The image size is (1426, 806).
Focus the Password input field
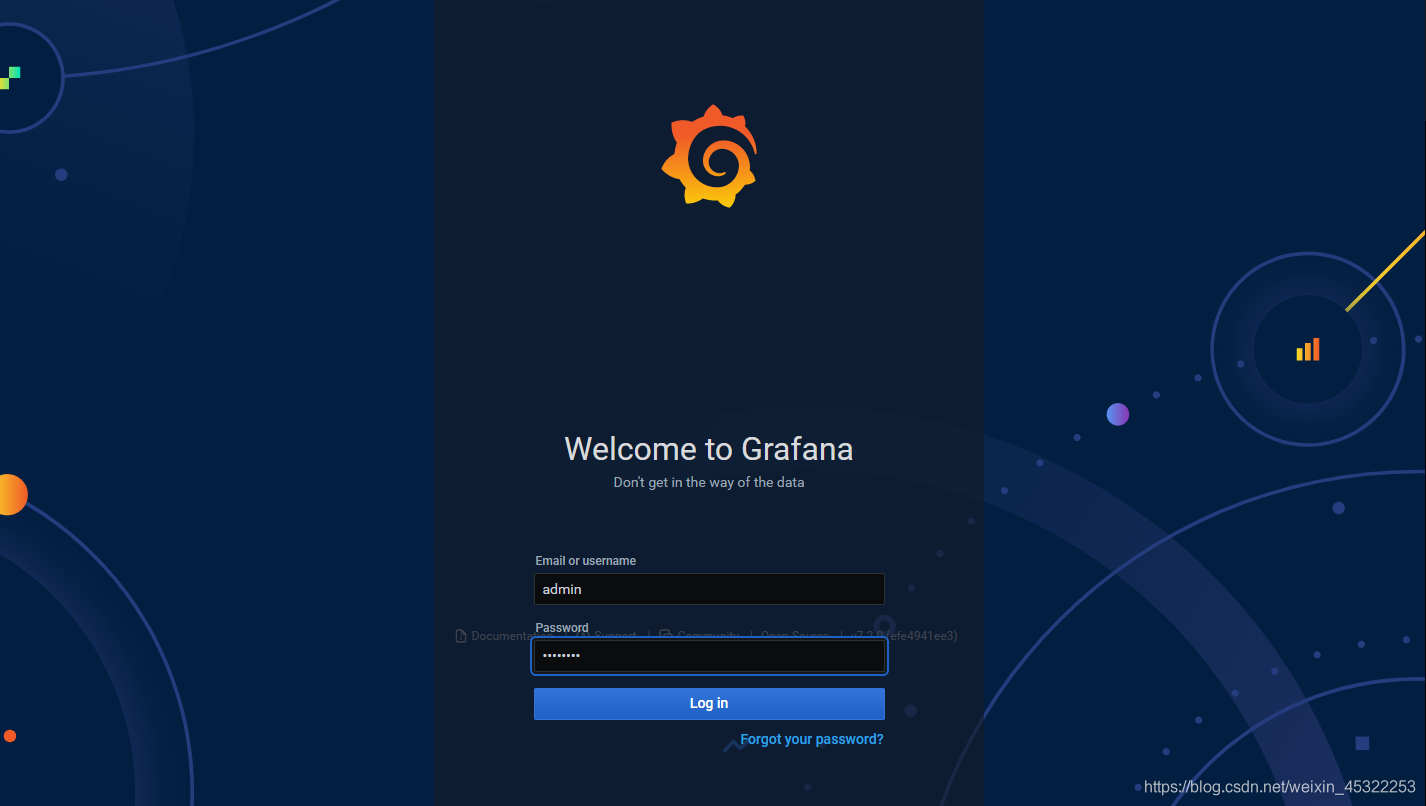709,656
